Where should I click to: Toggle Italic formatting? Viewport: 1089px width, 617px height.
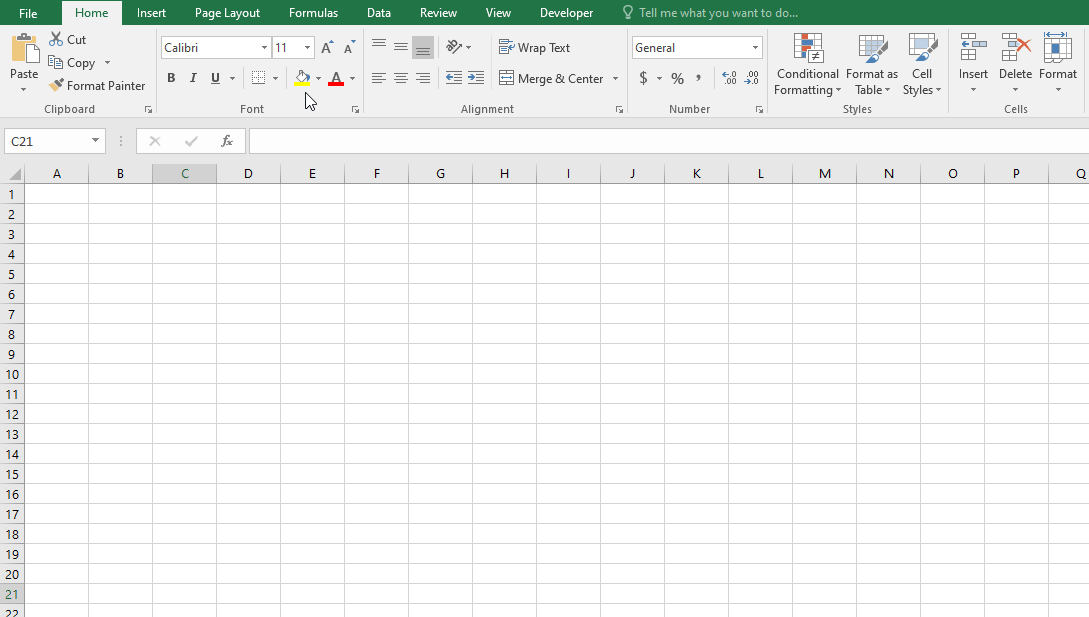pos(193,78)
